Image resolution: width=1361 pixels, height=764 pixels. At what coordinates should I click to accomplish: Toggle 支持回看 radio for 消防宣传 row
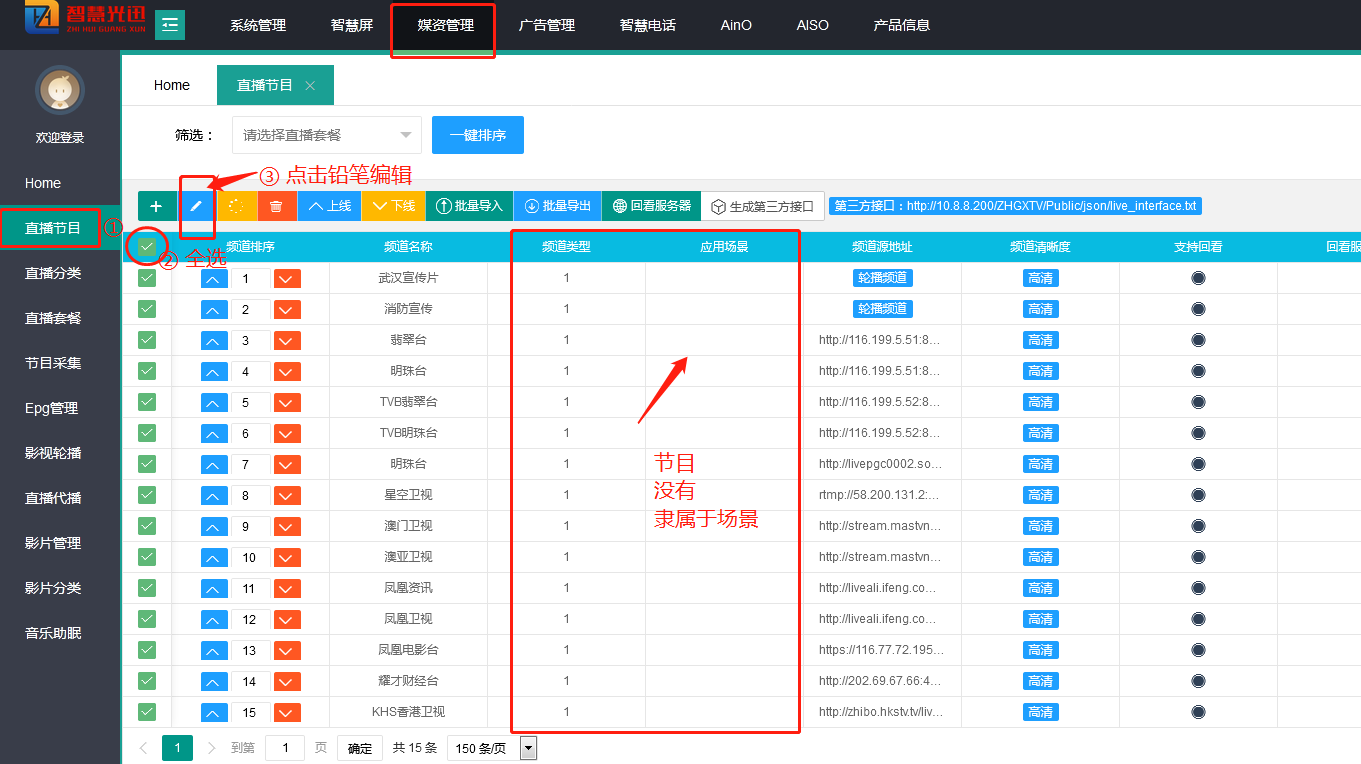tap(1198, 309)
